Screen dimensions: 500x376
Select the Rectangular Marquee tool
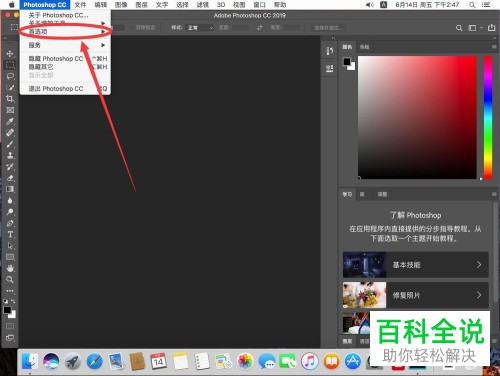[10, 65]
